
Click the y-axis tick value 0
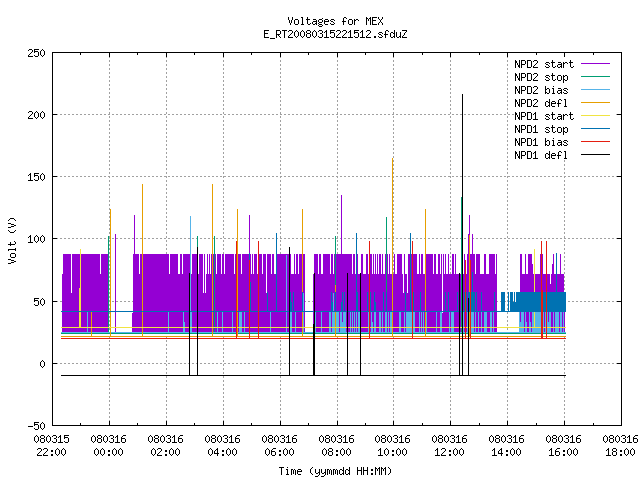pos(42,364)
